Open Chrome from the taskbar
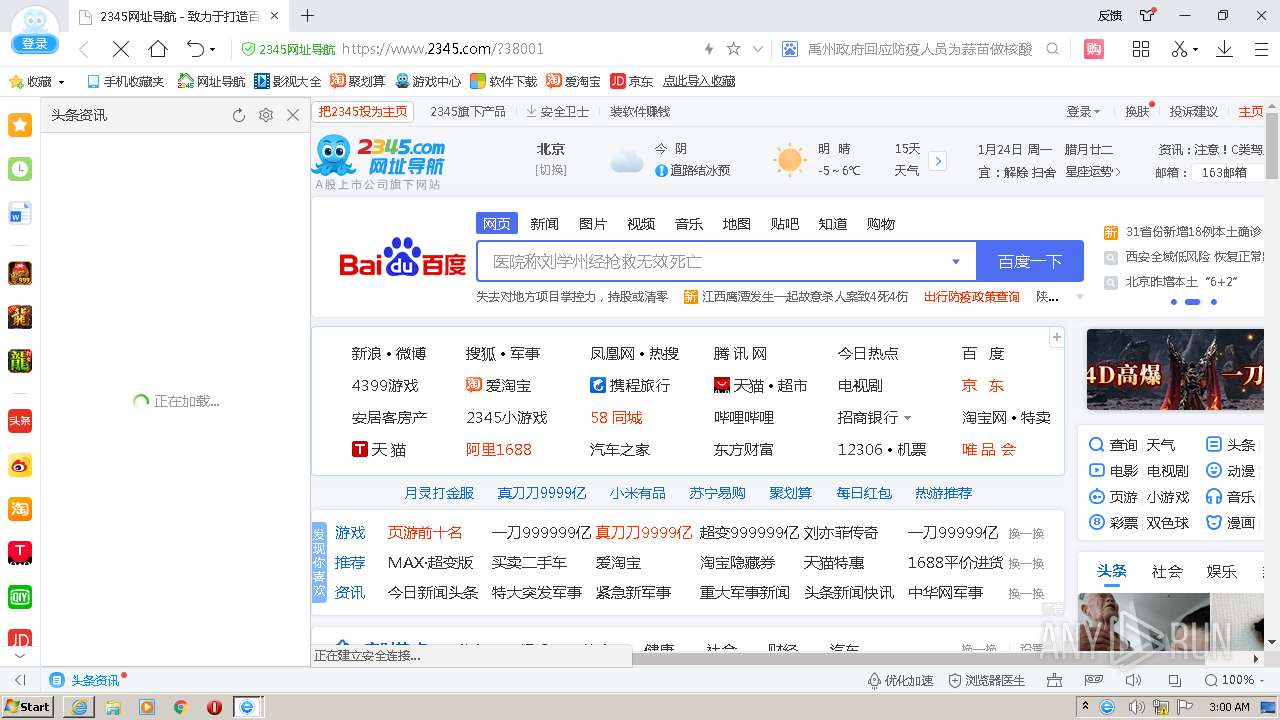 point(180,707)
